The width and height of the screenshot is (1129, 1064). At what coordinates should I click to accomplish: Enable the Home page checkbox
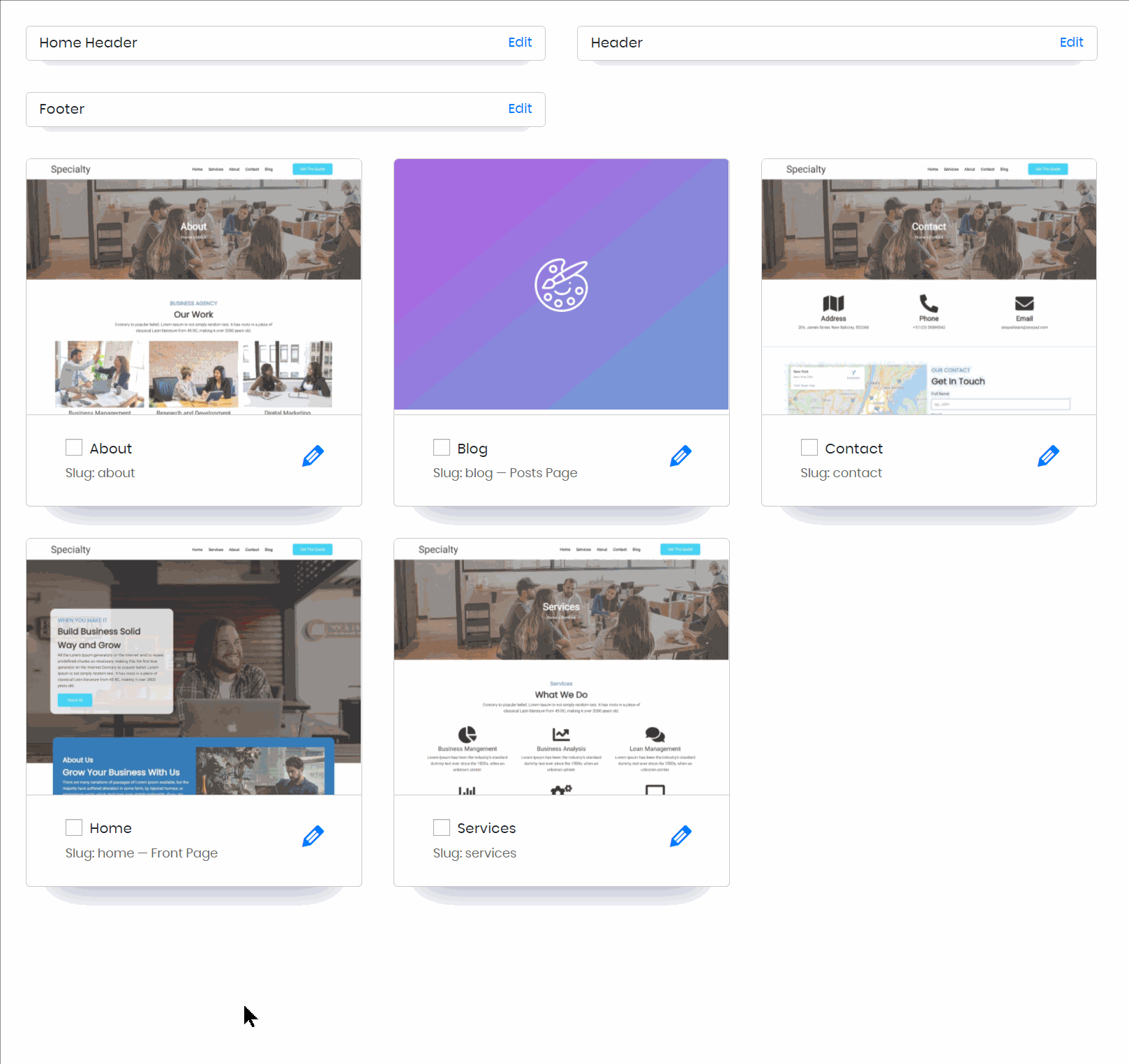[74, 827]
